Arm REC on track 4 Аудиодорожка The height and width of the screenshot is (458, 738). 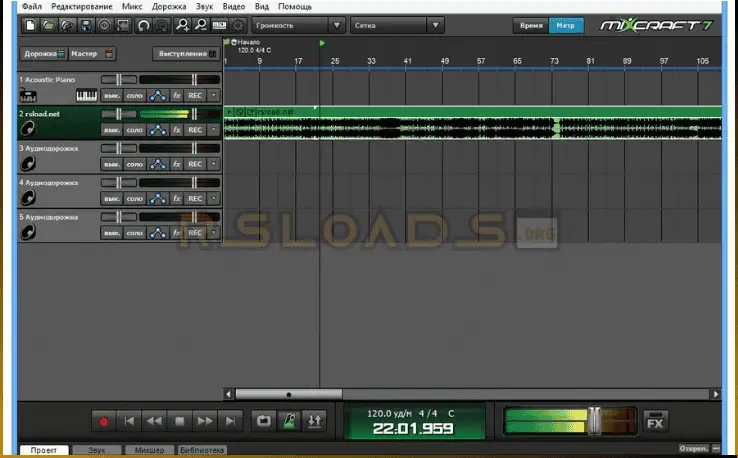tap(195, 198)
